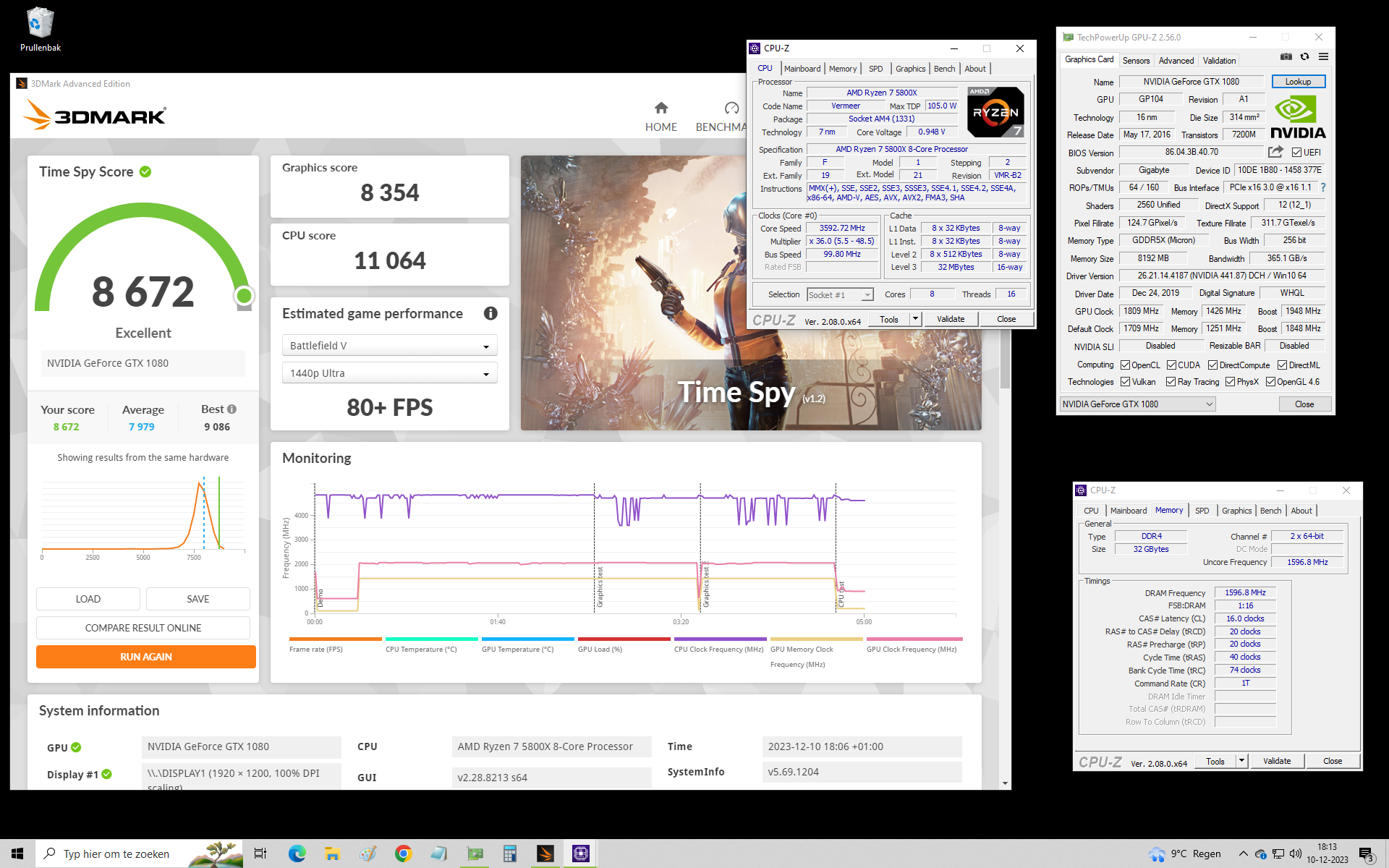Toggle the DirectCompute checkbox

pos(1212,365)
